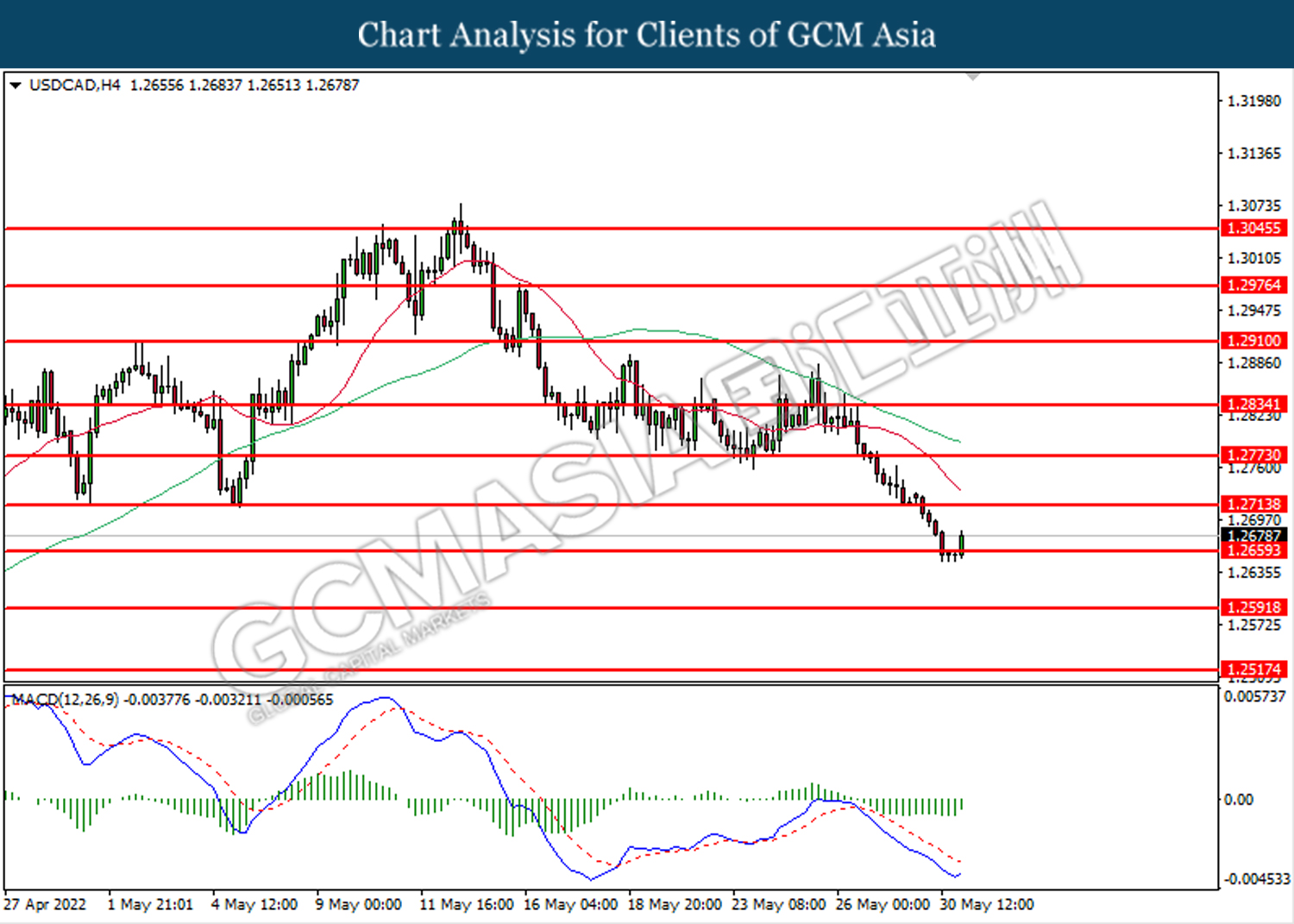Click the 1.26355 axis price value
The image size is (1294, 924).
pos(1254,573)
